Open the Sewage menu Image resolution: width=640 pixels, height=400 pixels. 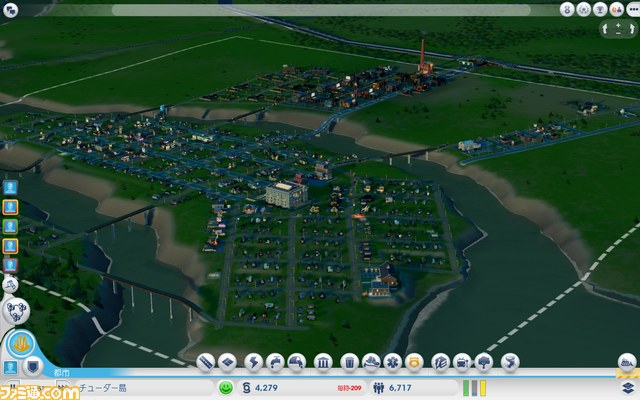pyautogui.click(x=297, y=362)
